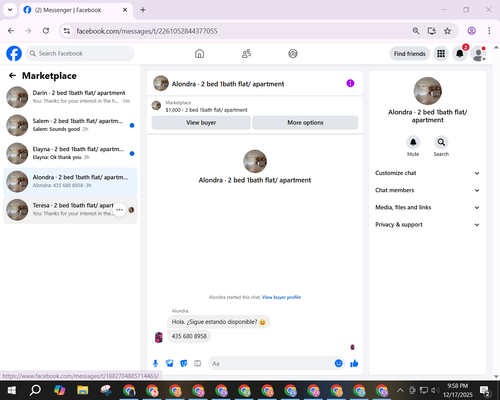The width and height of the screenshot is (500, 400).
Task: Open options menu on Teresa conversation
Action: (120, 210)
